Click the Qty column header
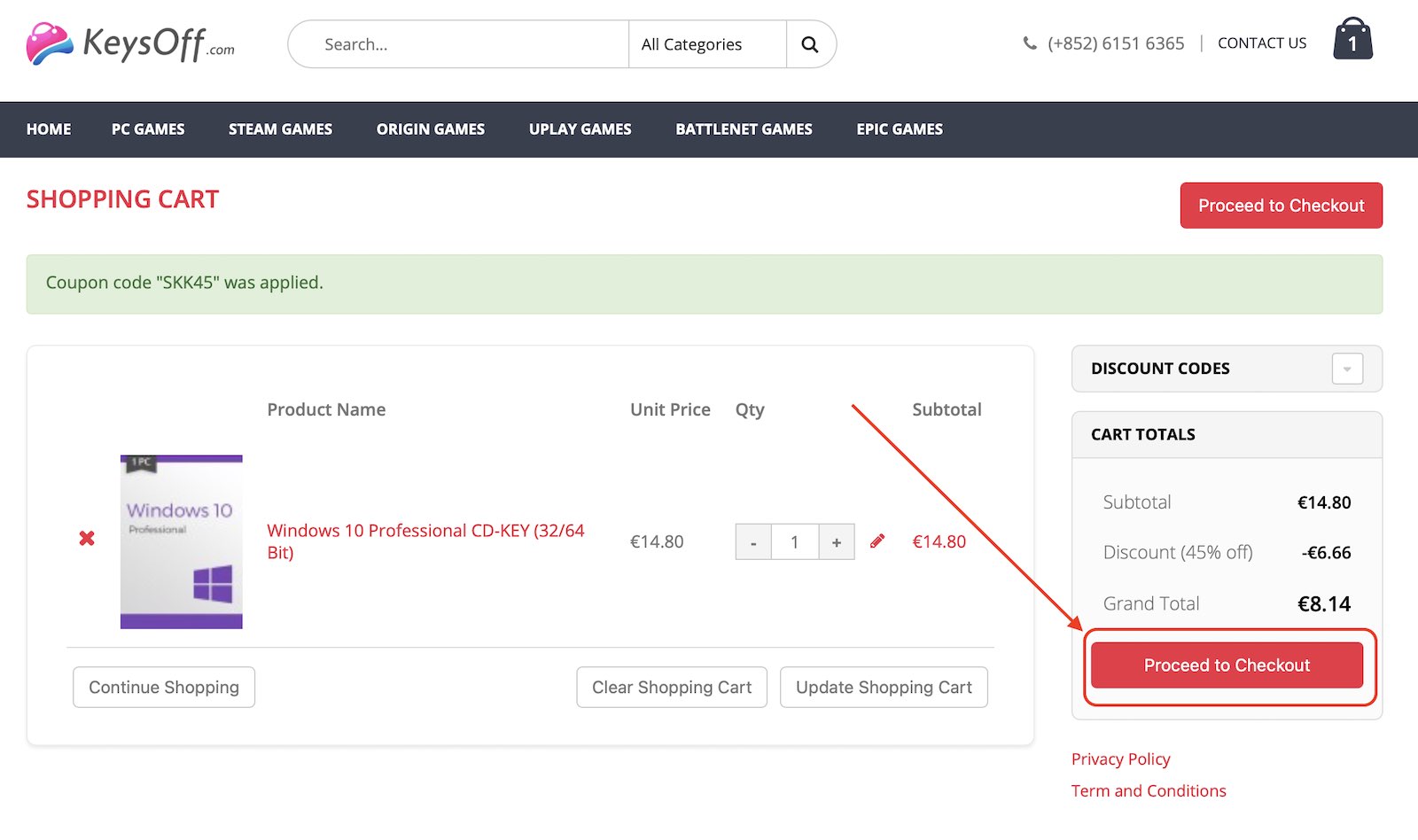 coord(750,409)
